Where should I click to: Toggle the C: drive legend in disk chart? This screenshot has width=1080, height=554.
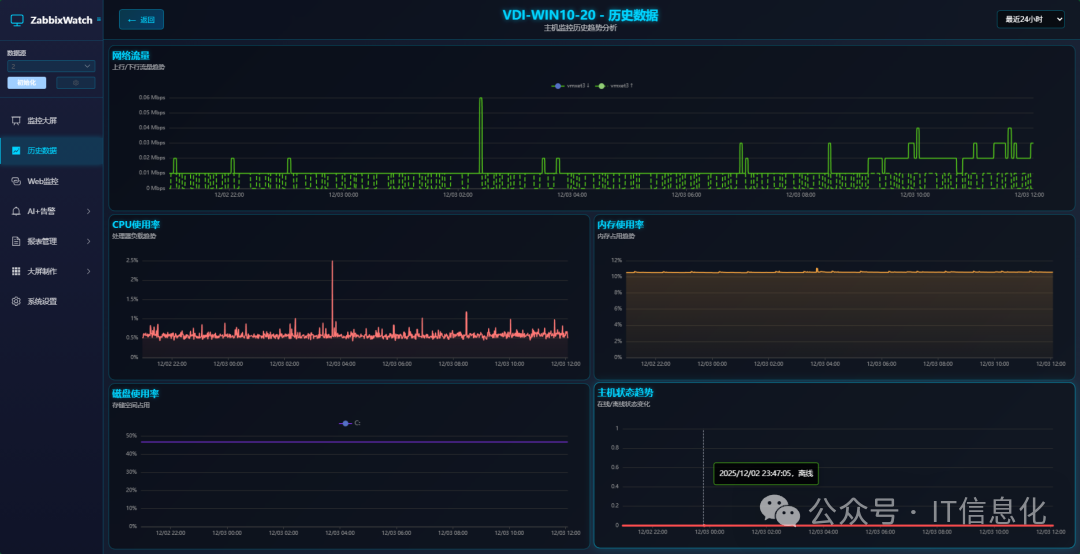point(350,424)
